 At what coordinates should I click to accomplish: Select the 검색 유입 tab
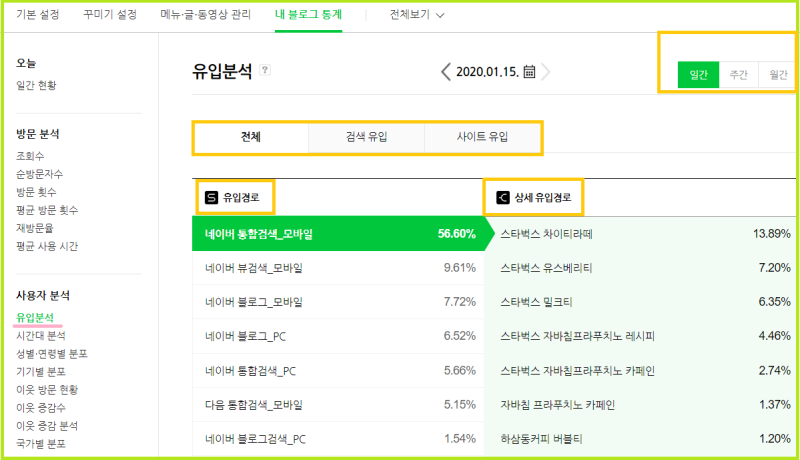coord(366,137)
